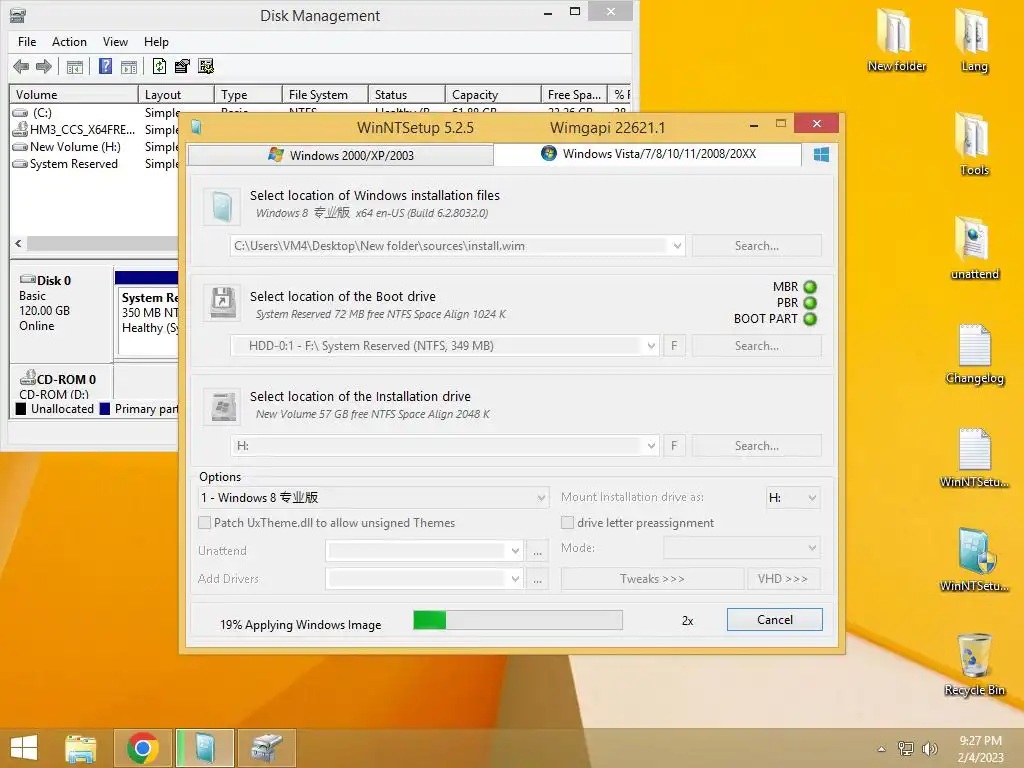Click Disk Management horizontal scrollbar left arrow
Viewport: 1024px width, 768px height.
[x=18, y=244]
